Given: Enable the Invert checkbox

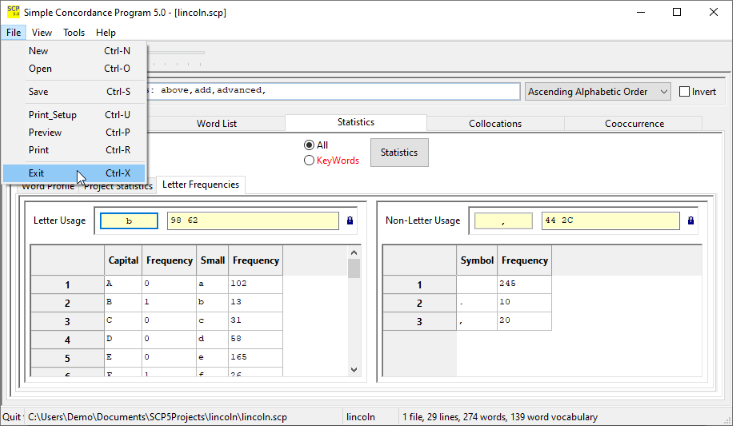Looking at the screenshot, I should (684, 92).
